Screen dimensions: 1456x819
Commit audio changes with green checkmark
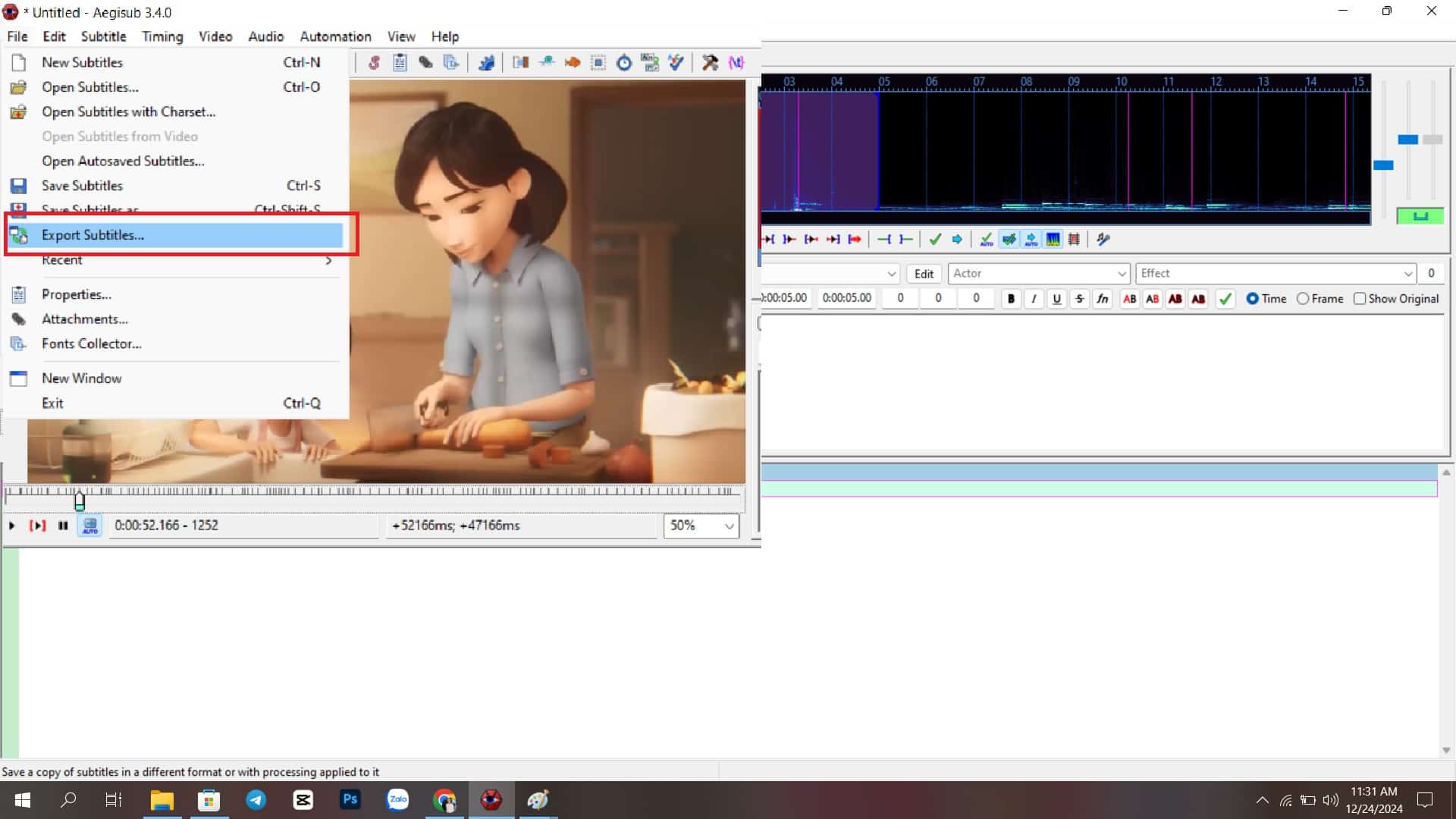[935, 240]
